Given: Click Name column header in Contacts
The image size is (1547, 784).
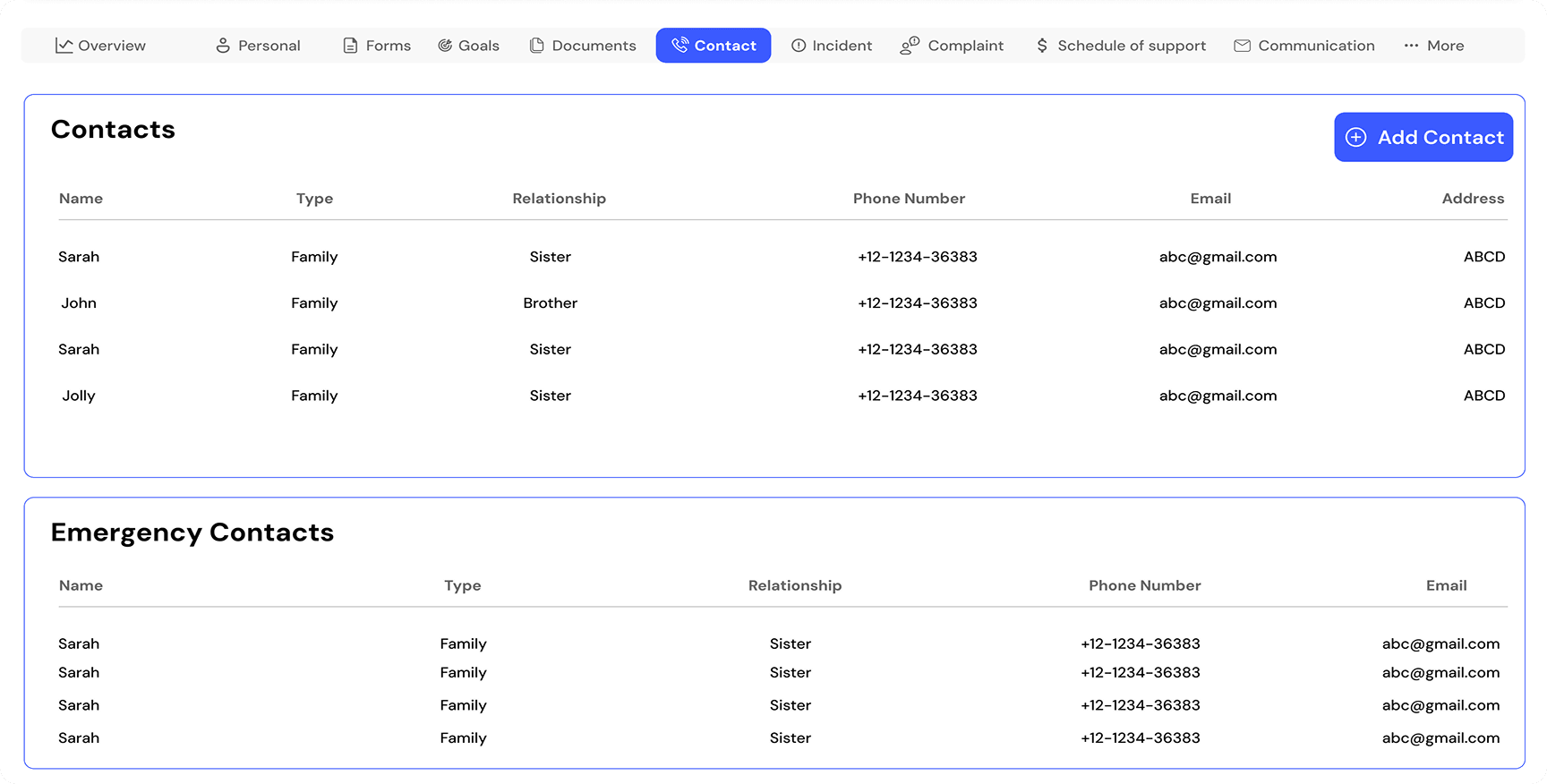Looking at the screenshot, I should [81, 199].
